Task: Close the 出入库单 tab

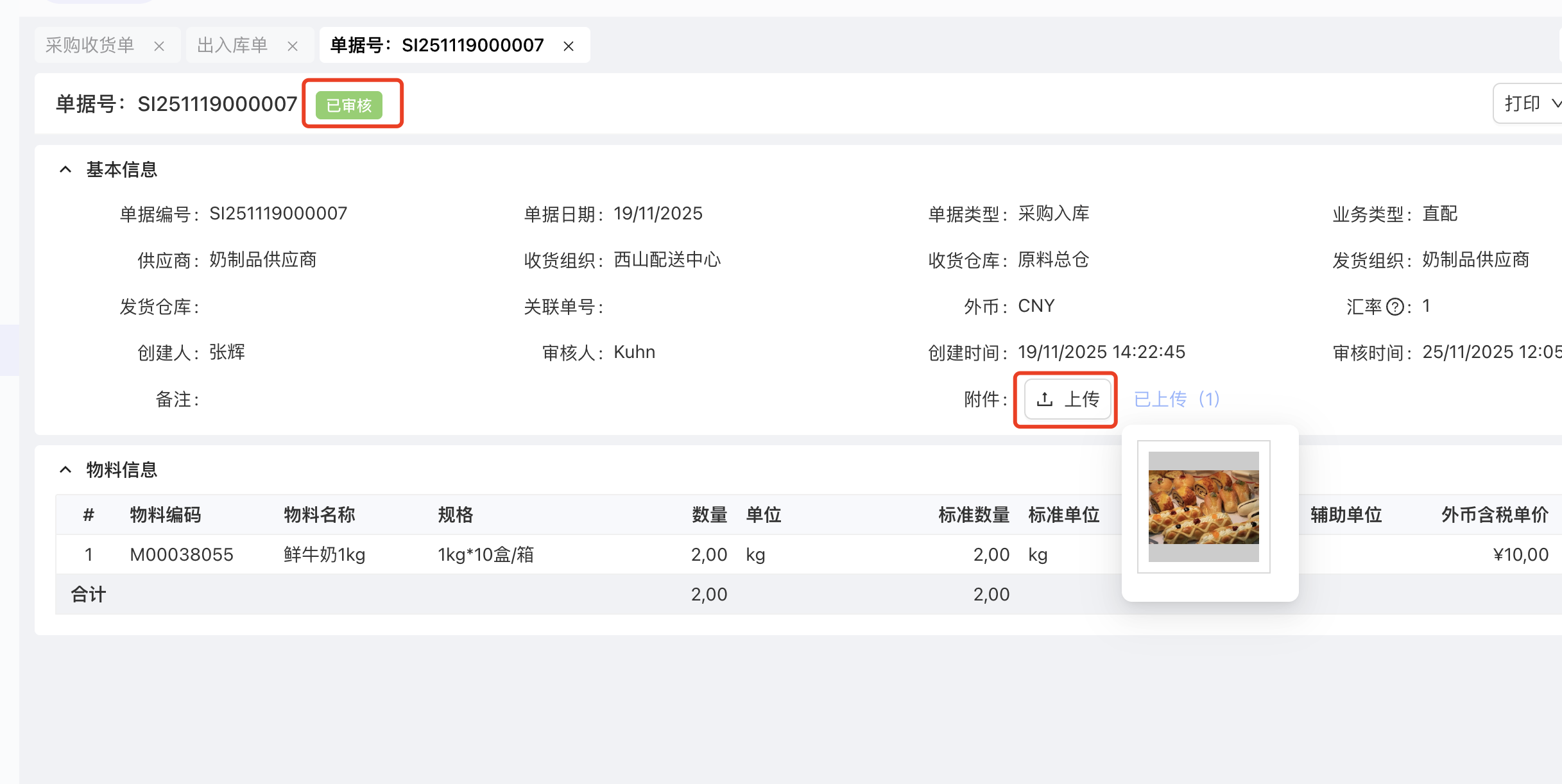Action: click(x=293, y=46)
